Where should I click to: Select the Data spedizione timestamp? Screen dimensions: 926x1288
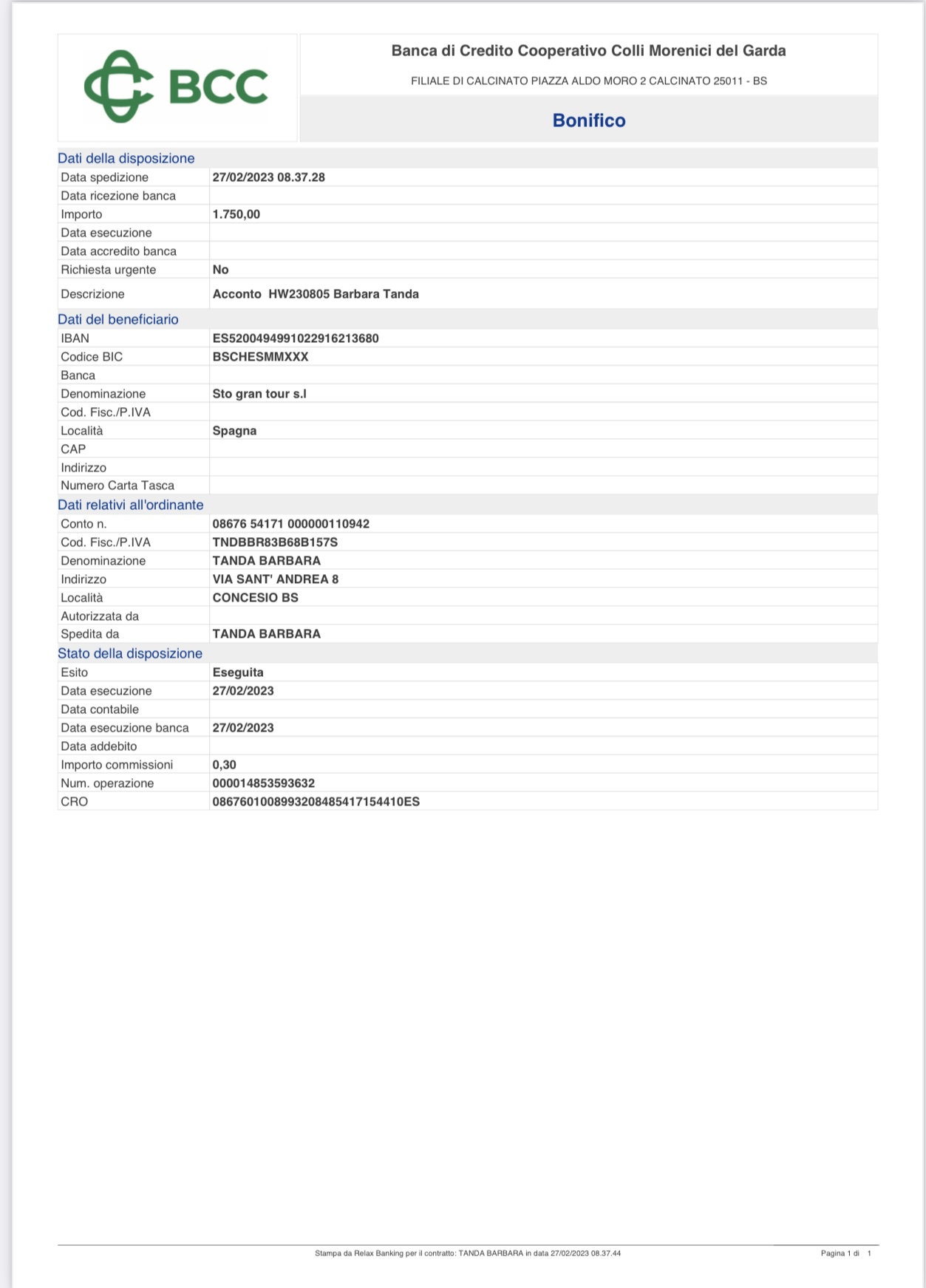coord(269,177)
